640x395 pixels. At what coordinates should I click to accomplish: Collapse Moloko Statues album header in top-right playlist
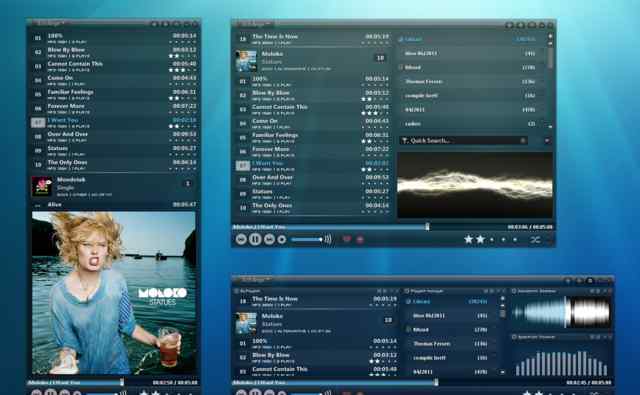[312, 61]
